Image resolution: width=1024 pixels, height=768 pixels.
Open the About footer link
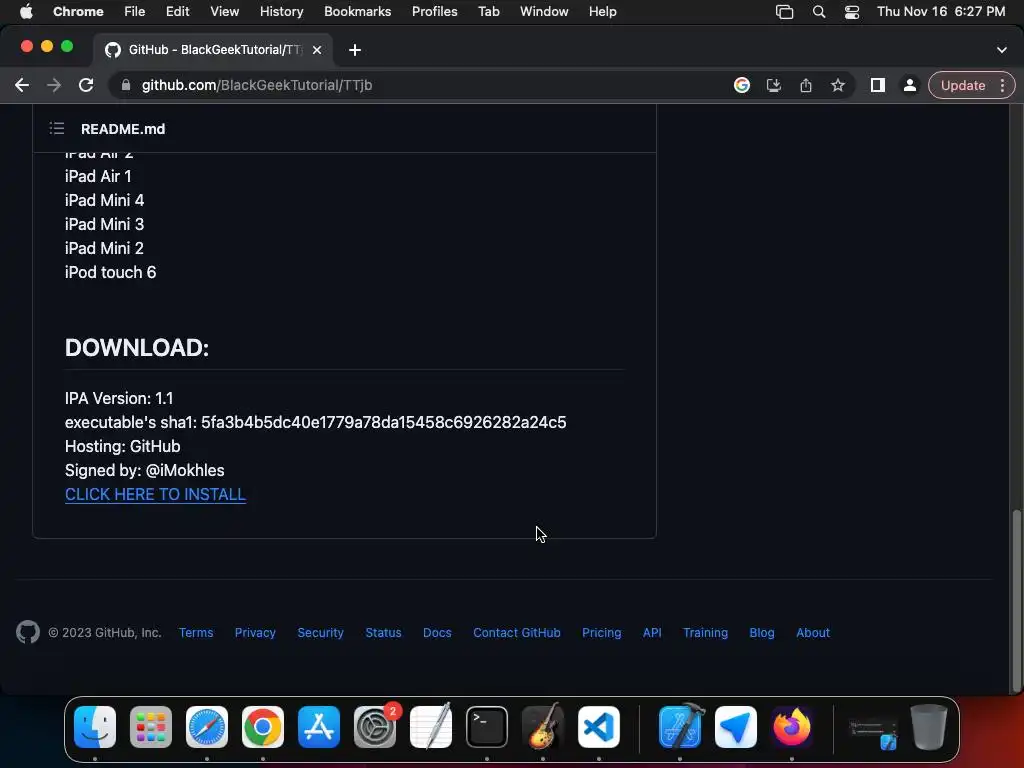pos(813,632)
